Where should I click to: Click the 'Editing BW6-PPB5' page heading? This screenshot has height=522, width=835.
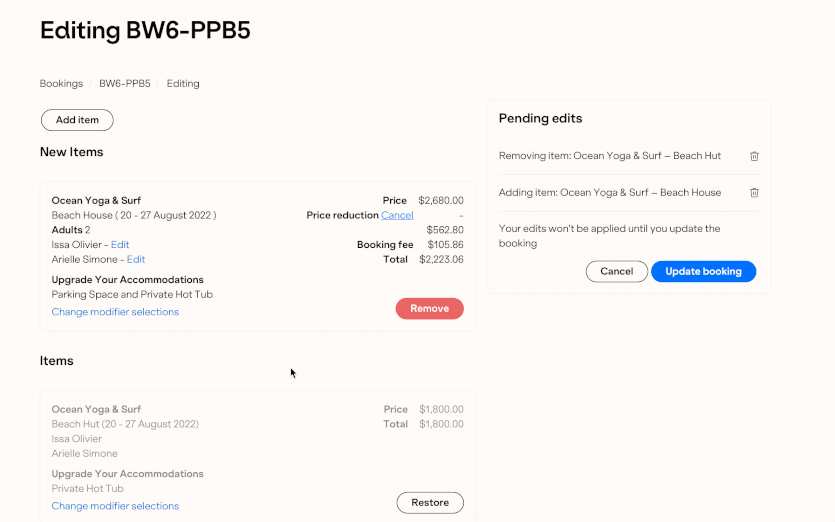click(145, 31)
